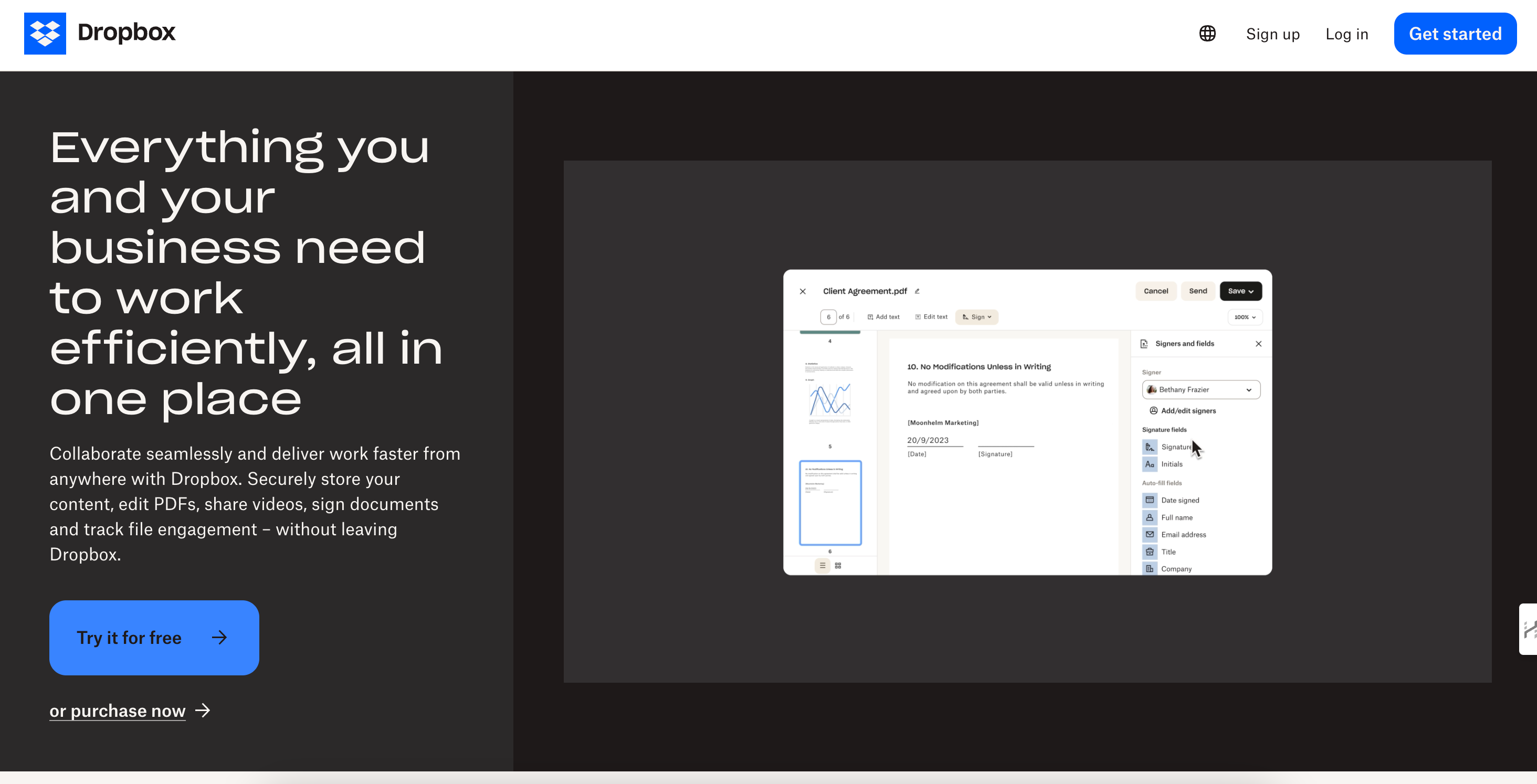Click the Date signed auto-fill icon

coord(1150,500)
